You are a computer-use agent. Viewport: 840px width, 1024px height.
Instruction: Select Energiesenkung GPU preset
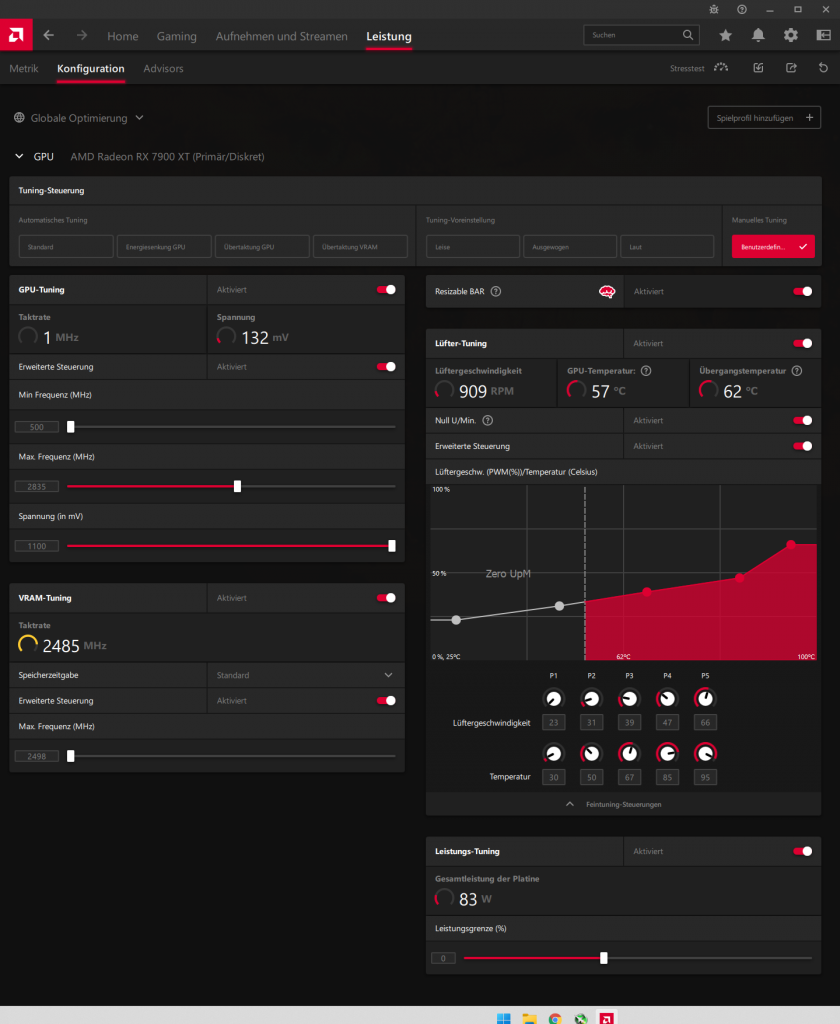tap(164, 247)
